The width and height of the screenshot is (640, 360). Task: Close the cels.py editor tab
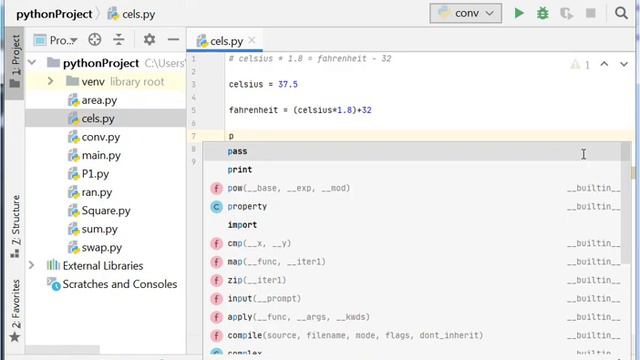(x=252, y=40)
